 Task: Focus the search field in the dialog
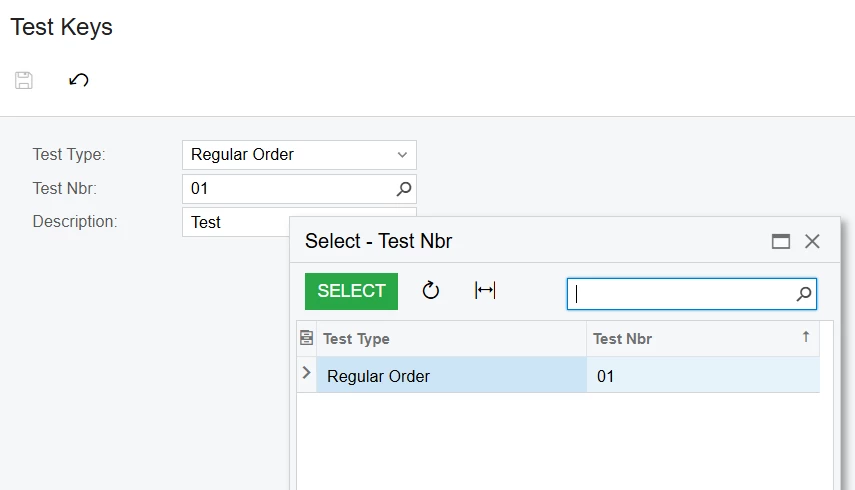pos(682,294)
